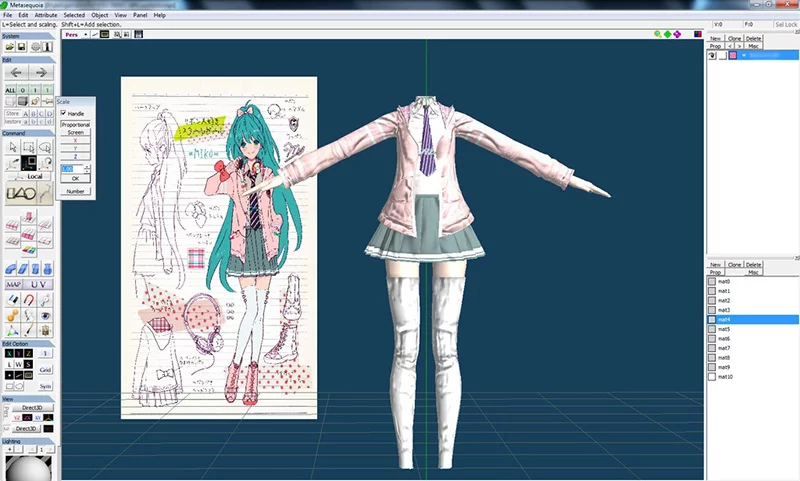Image resolution: width=800 pixels, height=481 pixels.
Task: Click the Number button in Scale panel
Action: pyautogui.click(x=76, y=191)
